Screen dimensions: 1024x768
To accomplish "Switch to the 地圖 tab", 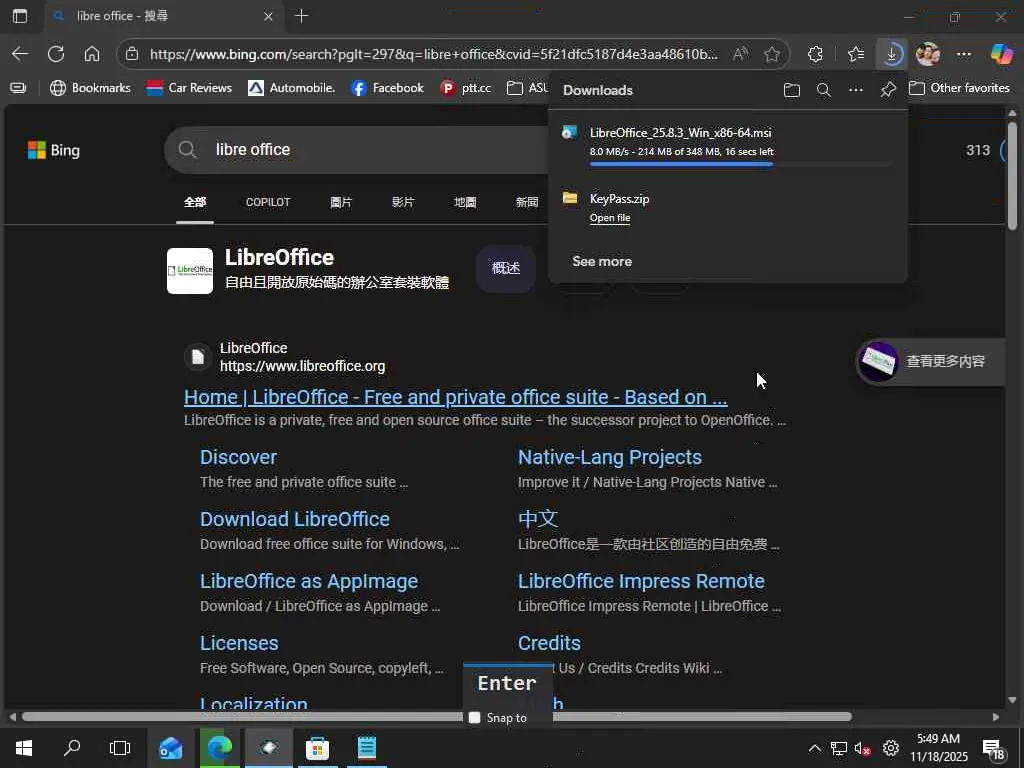I will (x=465, y=202).
